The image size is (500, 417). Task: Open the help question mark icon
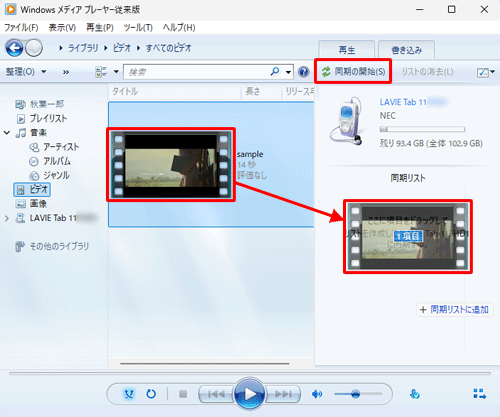tap(303, 72)
